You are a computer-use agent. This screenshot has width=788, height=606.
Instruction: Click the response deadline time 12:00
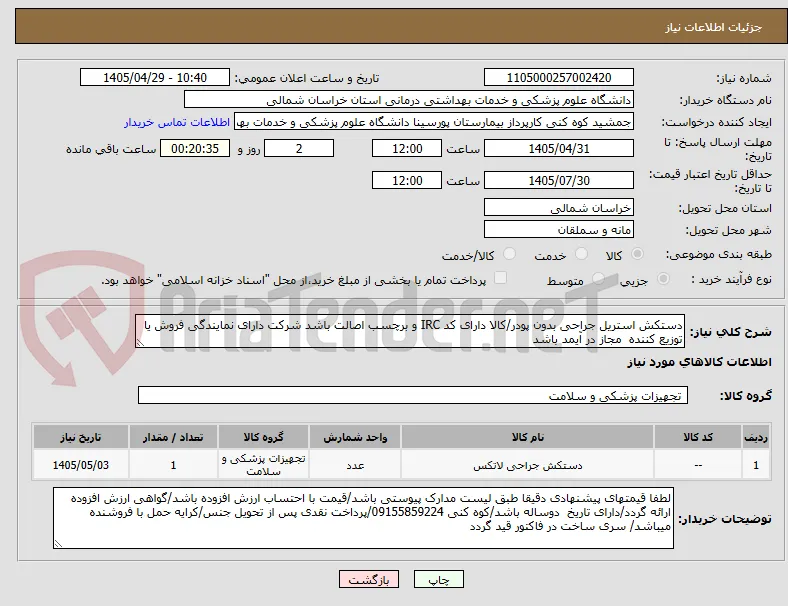pos(407,148)
